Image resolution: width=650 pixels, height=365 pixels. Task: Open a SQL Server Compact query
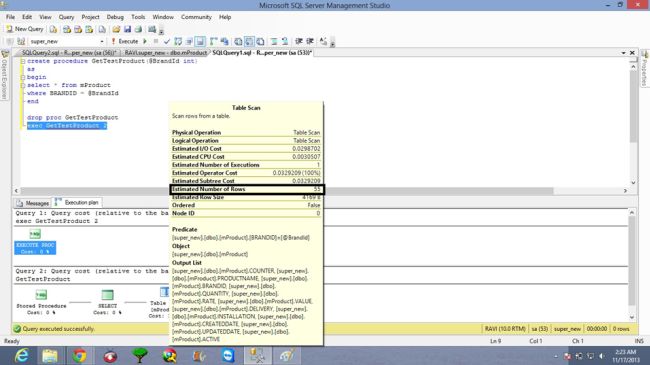pyautogui.click(x=102, y=29)
